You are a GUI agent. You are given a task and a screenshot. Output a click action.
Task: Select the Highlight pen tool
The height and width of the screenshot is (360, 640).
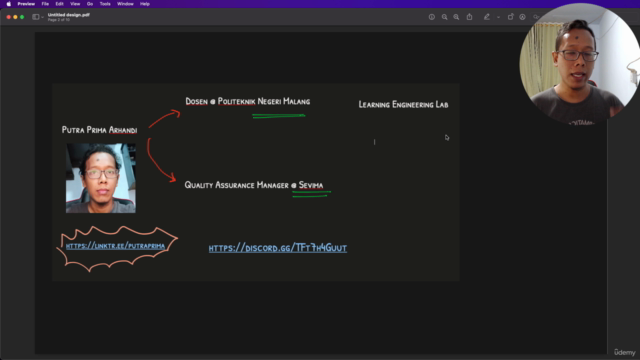point(487,17)
